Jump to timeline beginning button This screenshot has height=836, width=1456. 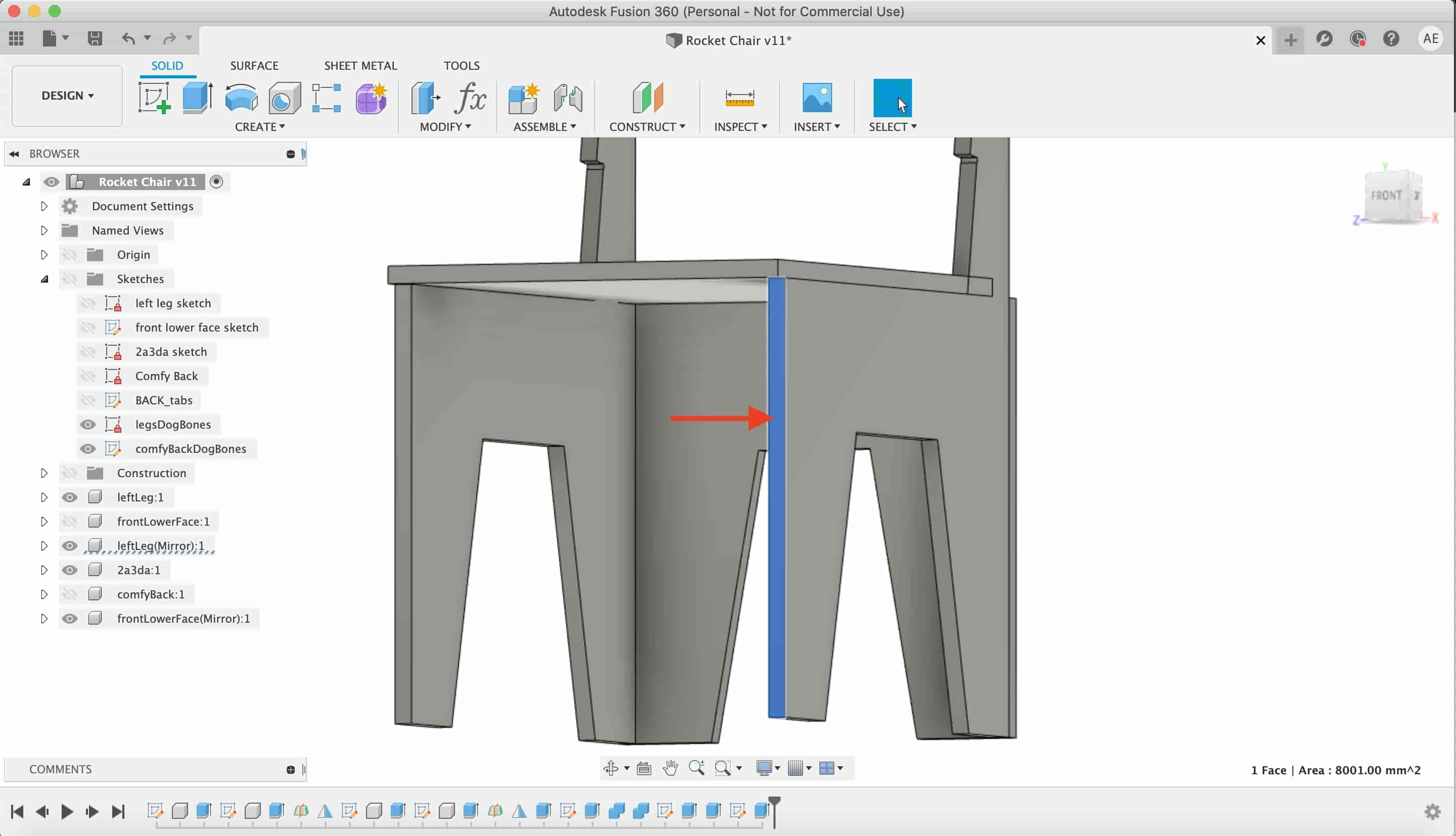17,811
